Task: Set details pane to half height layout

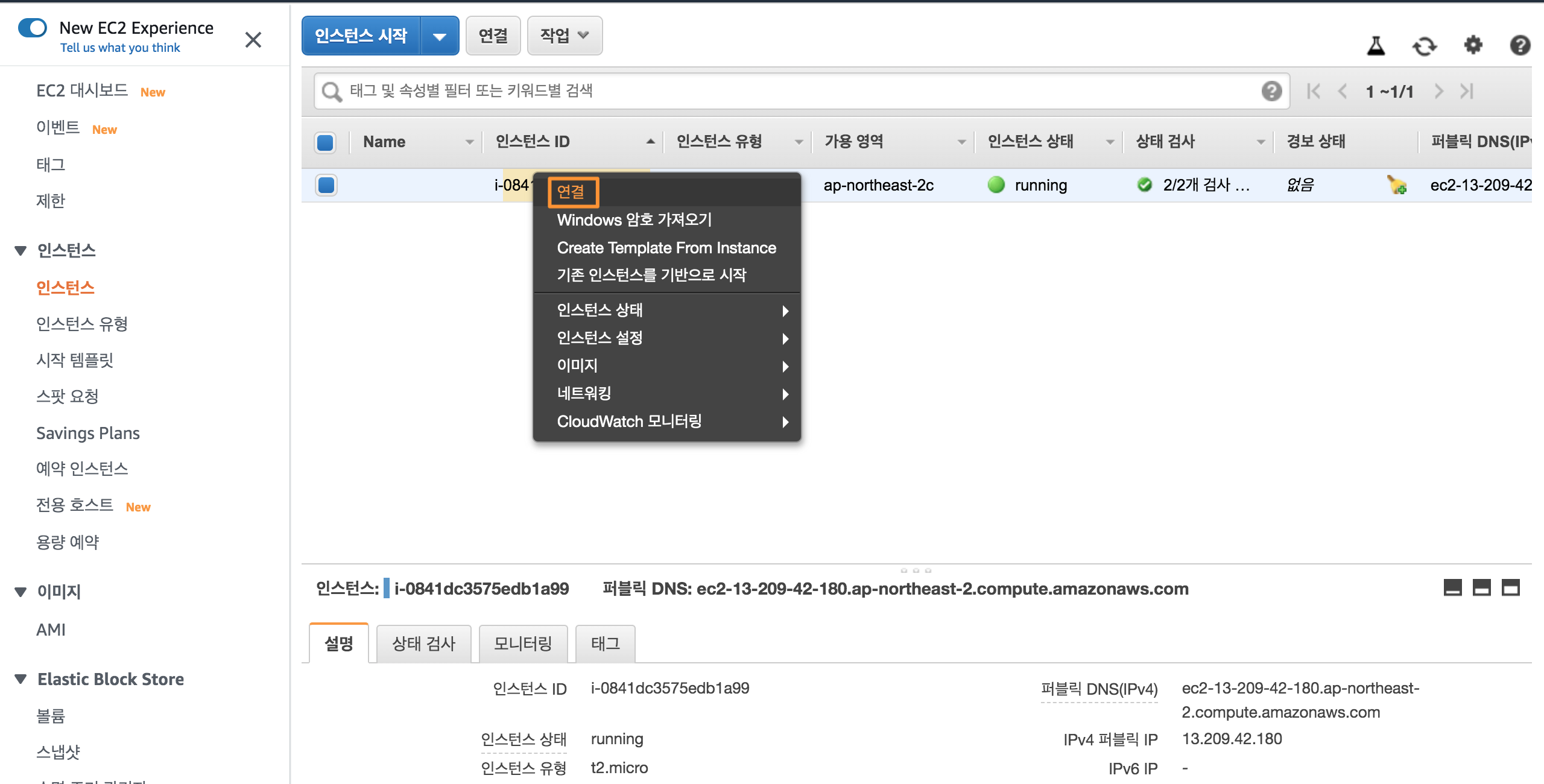Action: pos(1481,587)
